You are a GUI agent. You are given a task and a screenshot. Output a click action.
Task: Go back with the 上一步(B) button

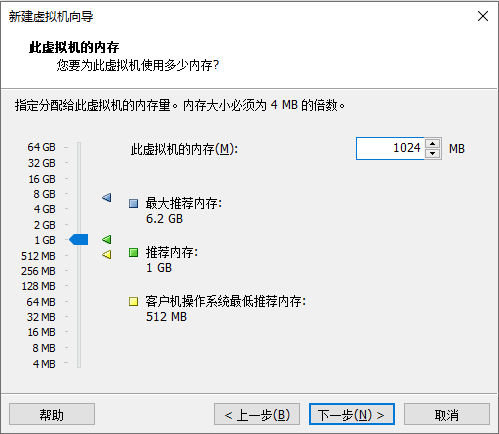click(x=257, y=414)
